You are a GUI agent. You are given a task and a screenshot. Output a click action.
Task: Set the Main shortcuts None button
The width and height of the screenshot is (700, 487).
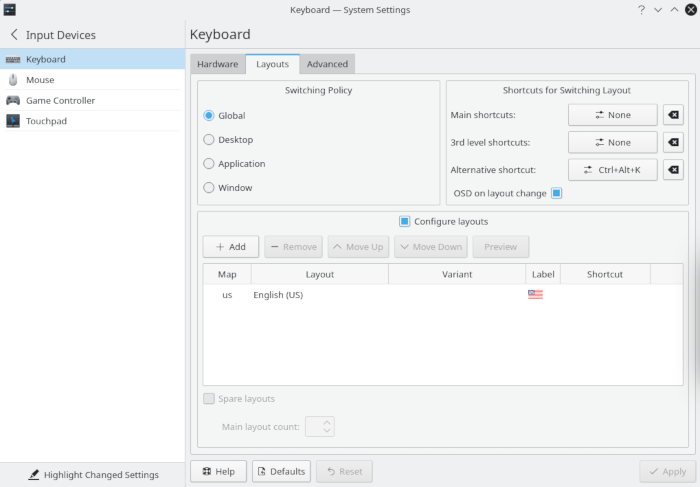tap(612, 115)
